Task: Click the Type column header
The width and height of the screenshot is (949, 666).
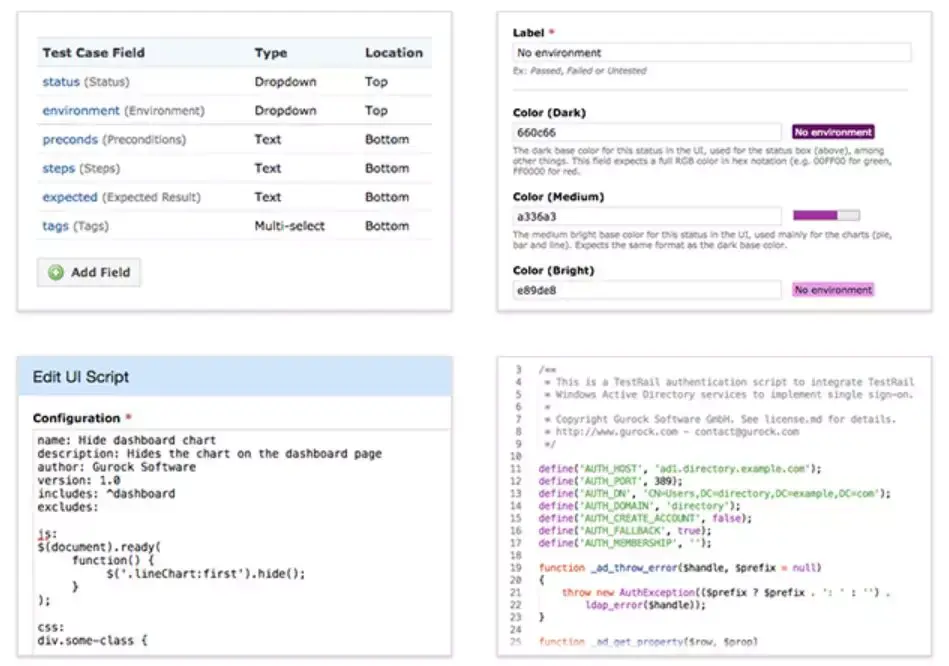Action: (271, 53)
